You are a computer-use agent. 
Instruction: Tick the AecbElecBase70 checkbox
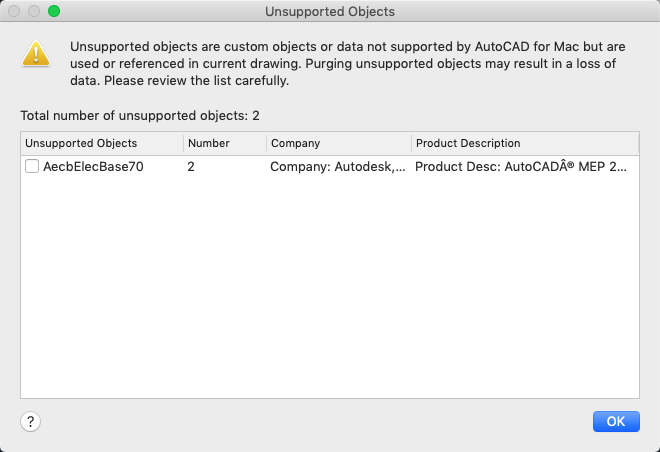point(32,167)
